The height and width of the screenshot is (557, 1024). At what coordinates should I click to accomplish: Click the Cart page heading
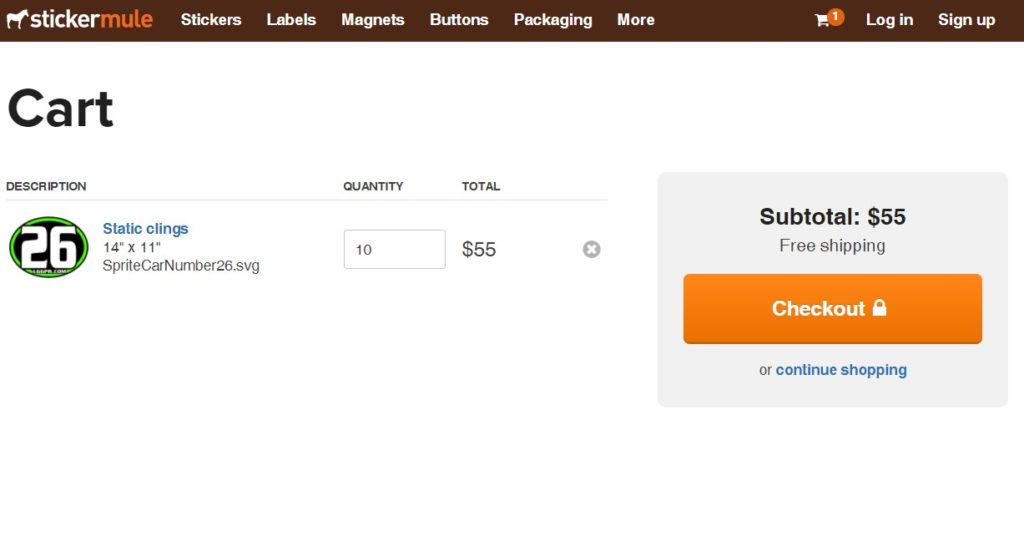click(60, 109)
